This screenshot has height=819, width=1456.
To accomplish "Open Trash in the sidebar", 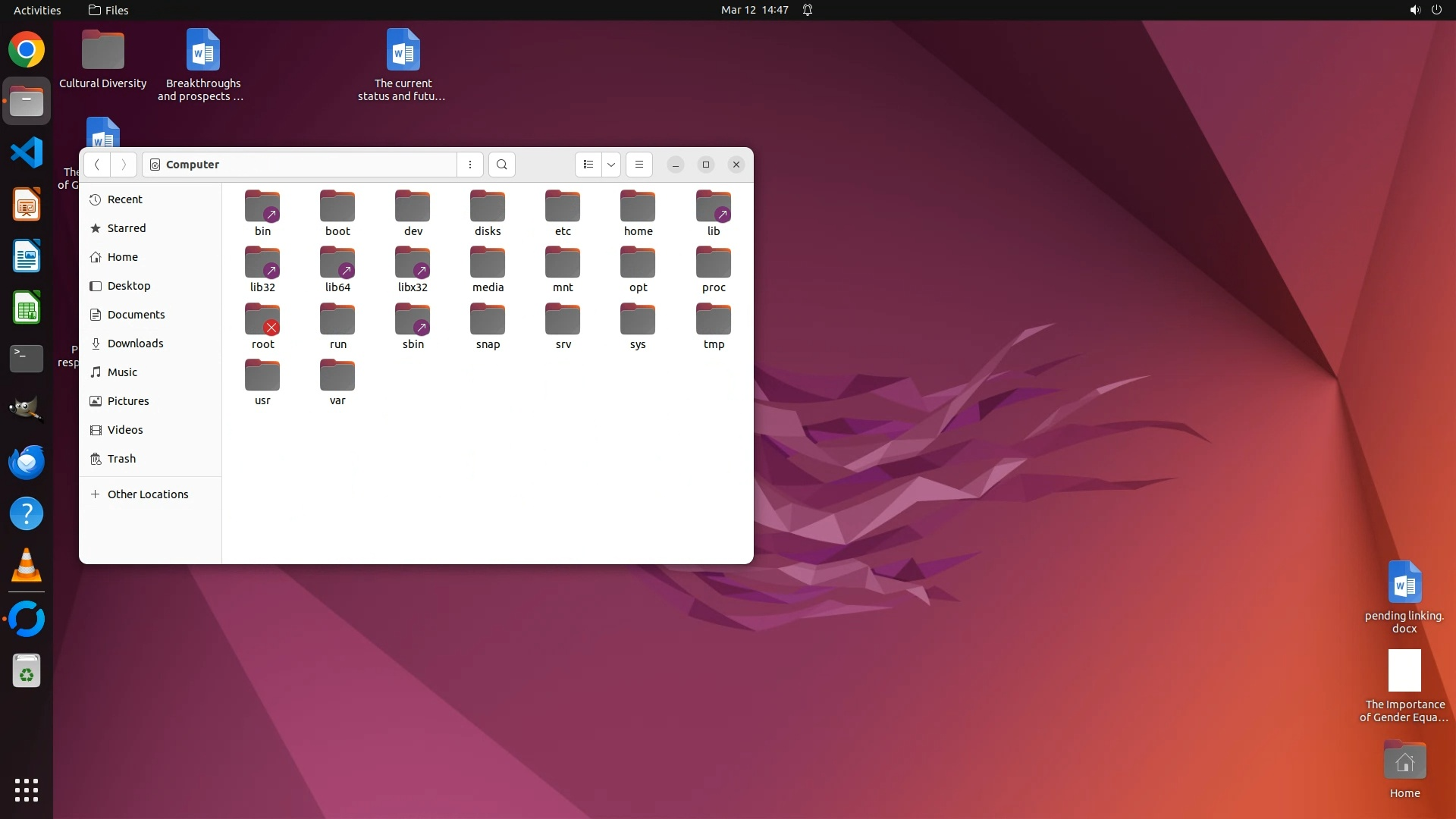I will pos(121,459).
